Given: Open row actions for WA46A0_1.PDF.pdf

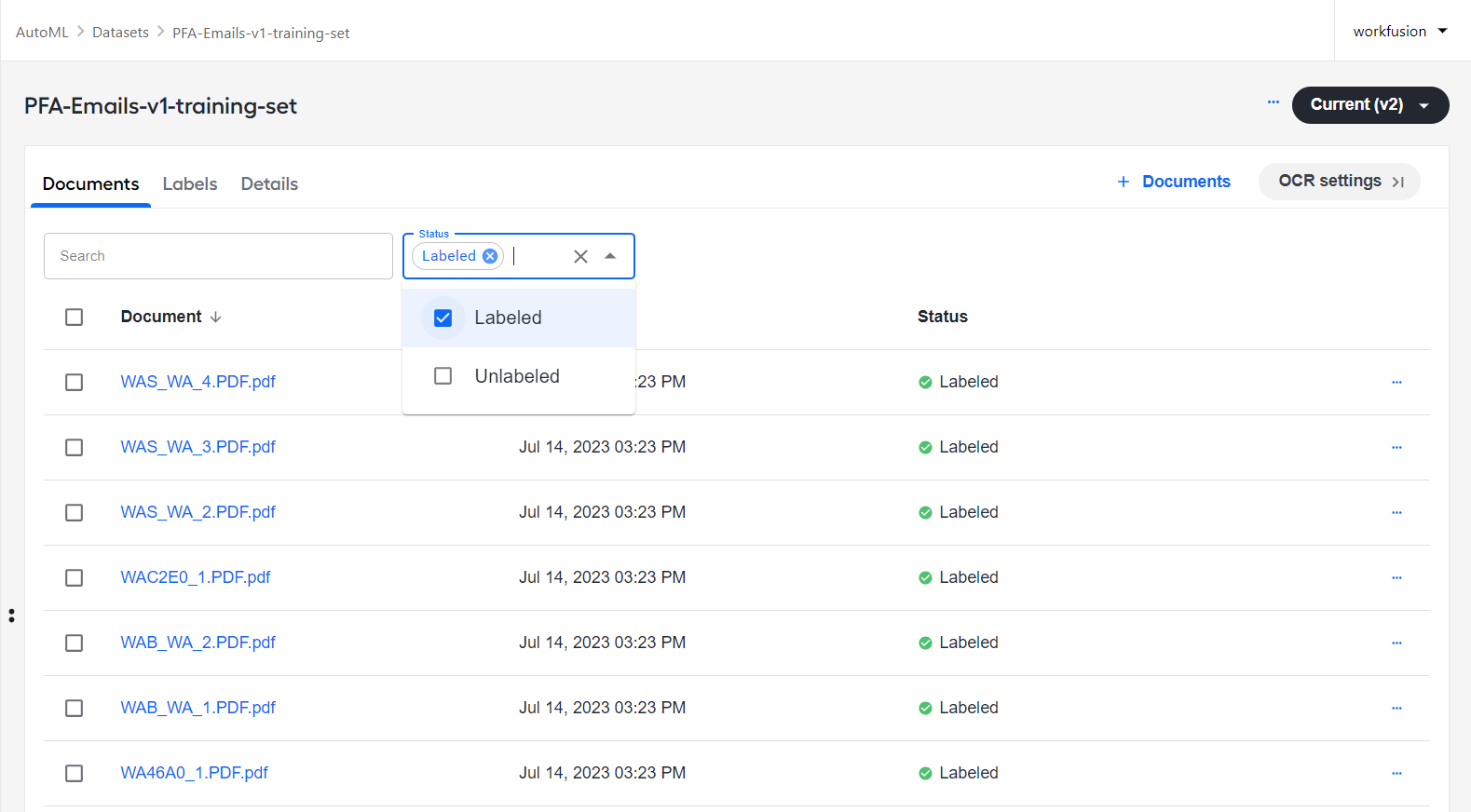Looking at the screenshot, I should click(x=1396, y=773).
